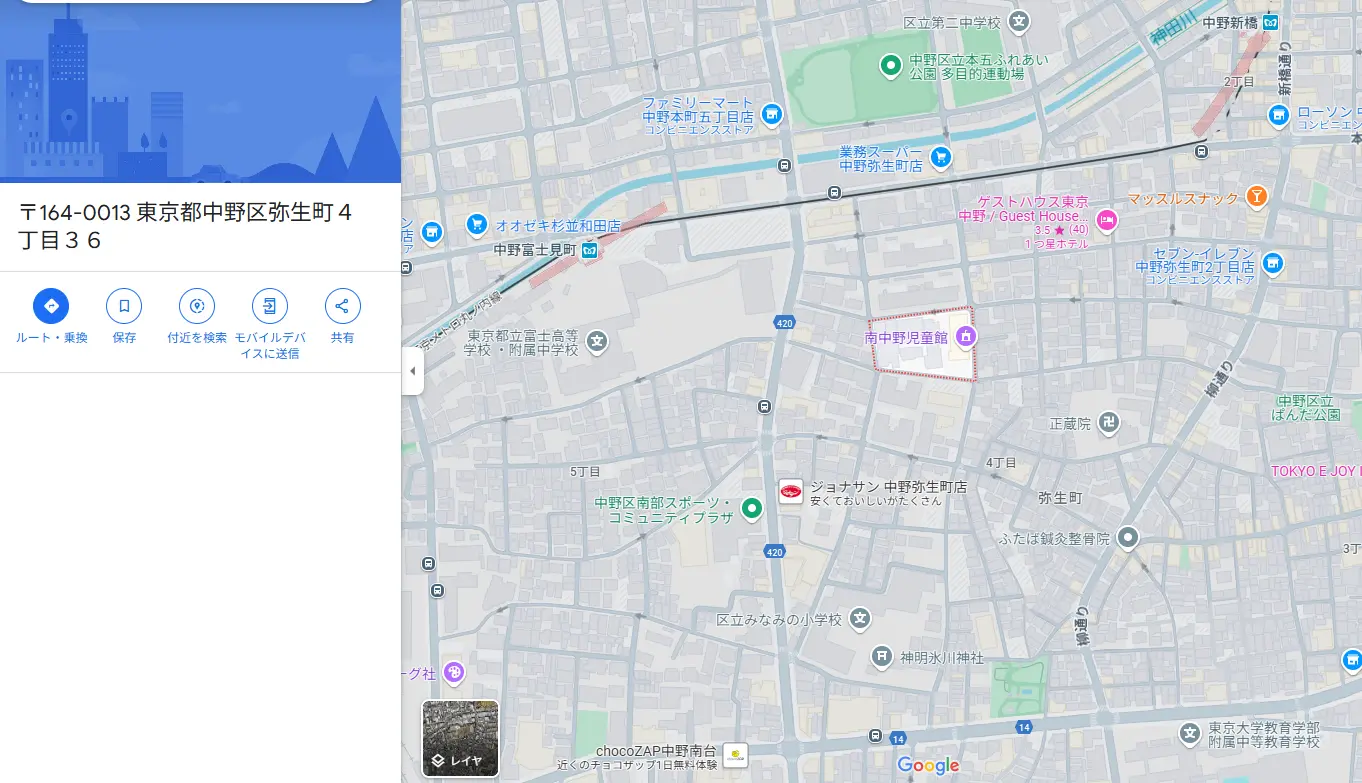Click route 14 shield beside chocoZAP
Image resolution: width=1362 pixels, height=783 pixels.
click(897, 739)
